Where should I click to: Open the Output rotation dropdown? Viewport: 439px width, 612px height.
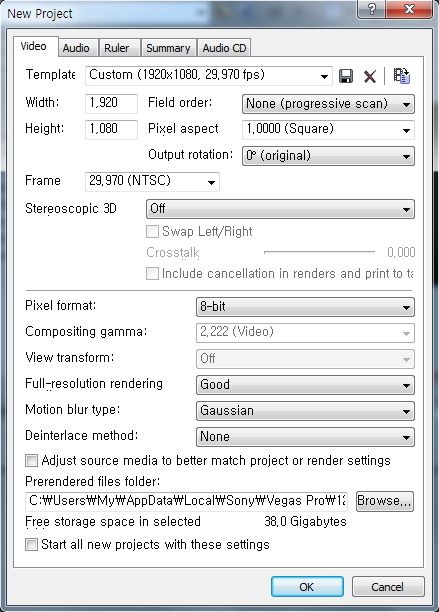click(x=328, y=156)
